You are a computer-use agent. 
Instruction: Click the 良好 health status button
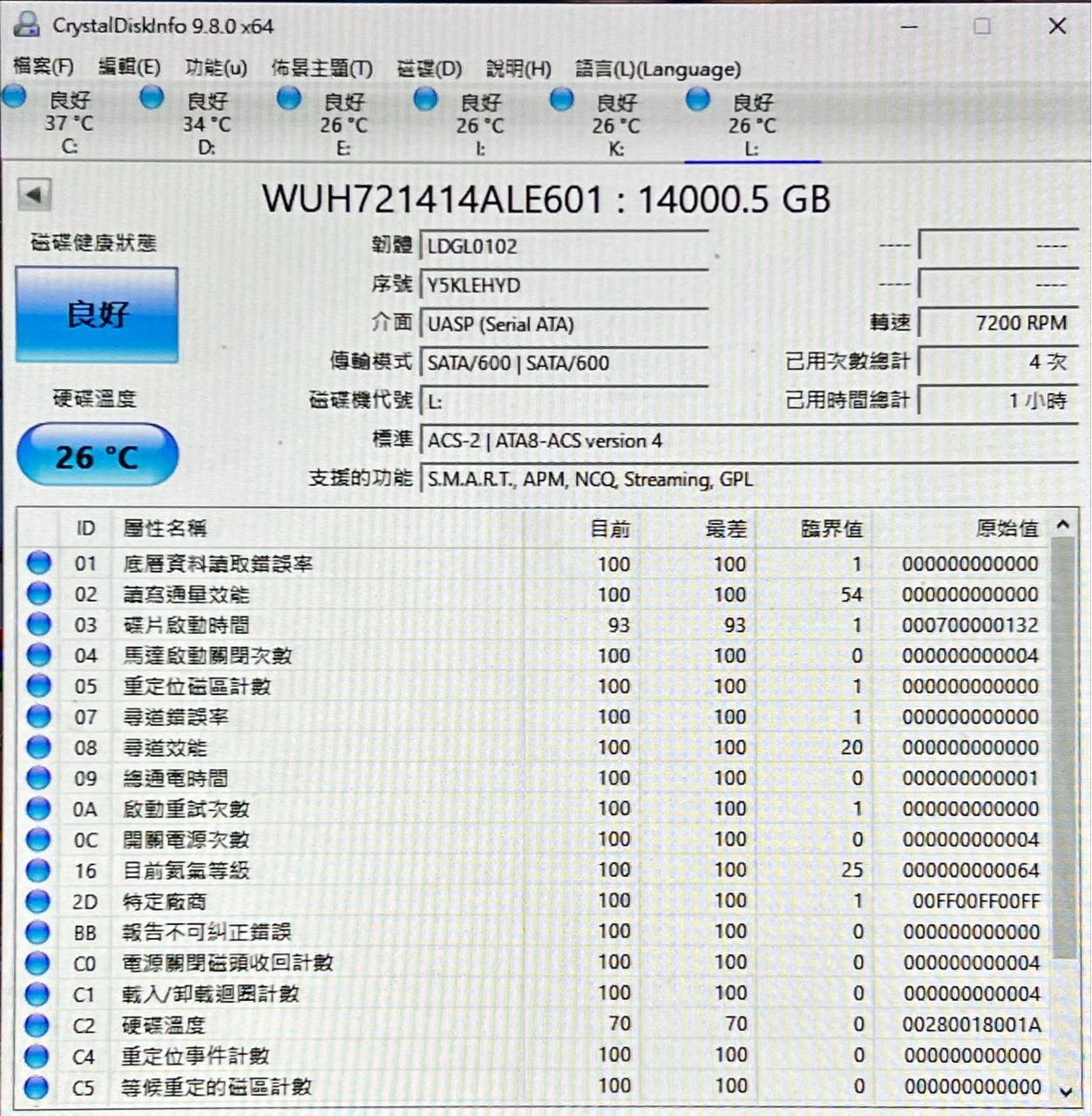[x=97, y=315]
